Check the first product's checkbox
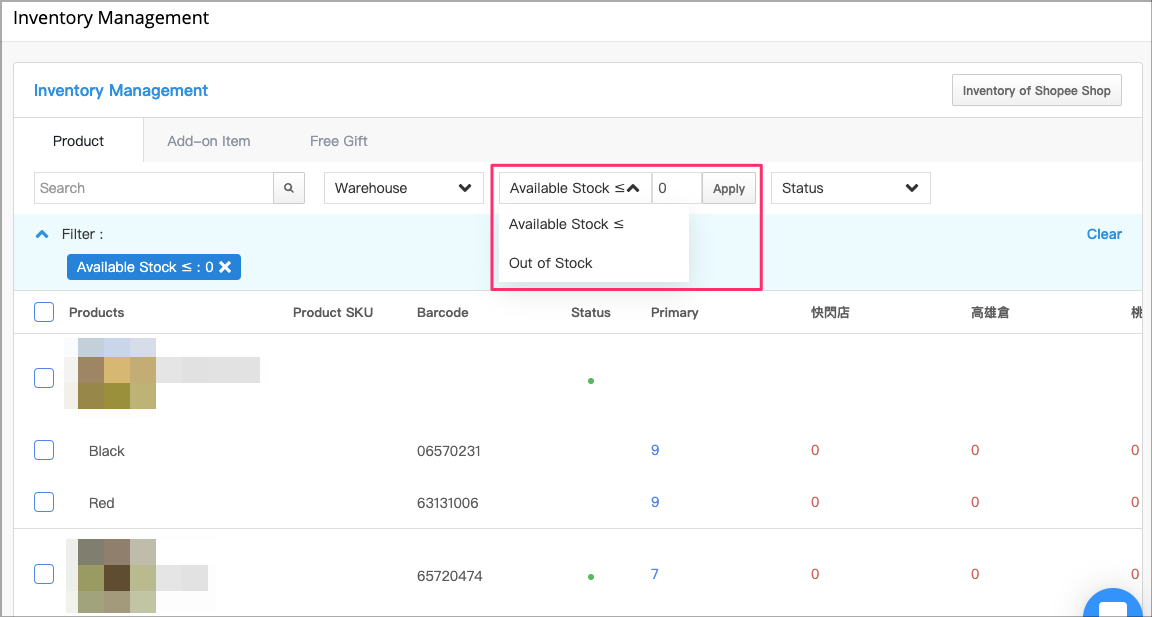The image size is (1152, 617). pos(44,378)
